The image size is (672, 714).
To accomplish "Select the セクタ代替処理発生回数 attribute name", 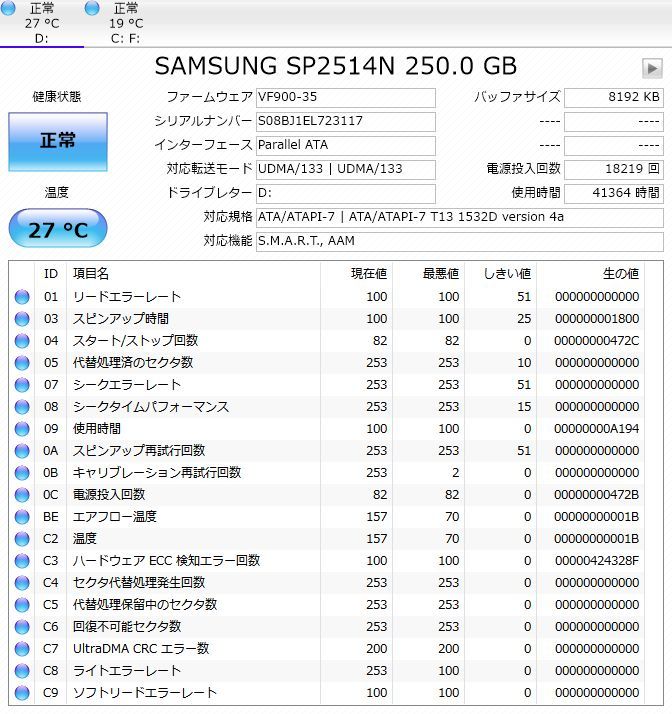I will (139, 583).
